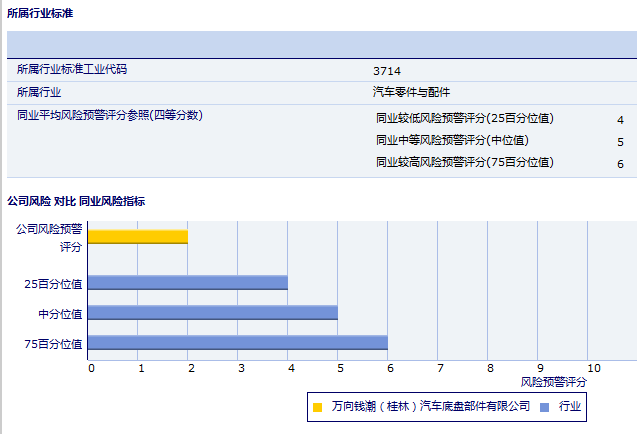This screenshot has height=434, width=644.
Task: Click the 公司风险 对比 同业风险指标 heading
Action: 76,201
